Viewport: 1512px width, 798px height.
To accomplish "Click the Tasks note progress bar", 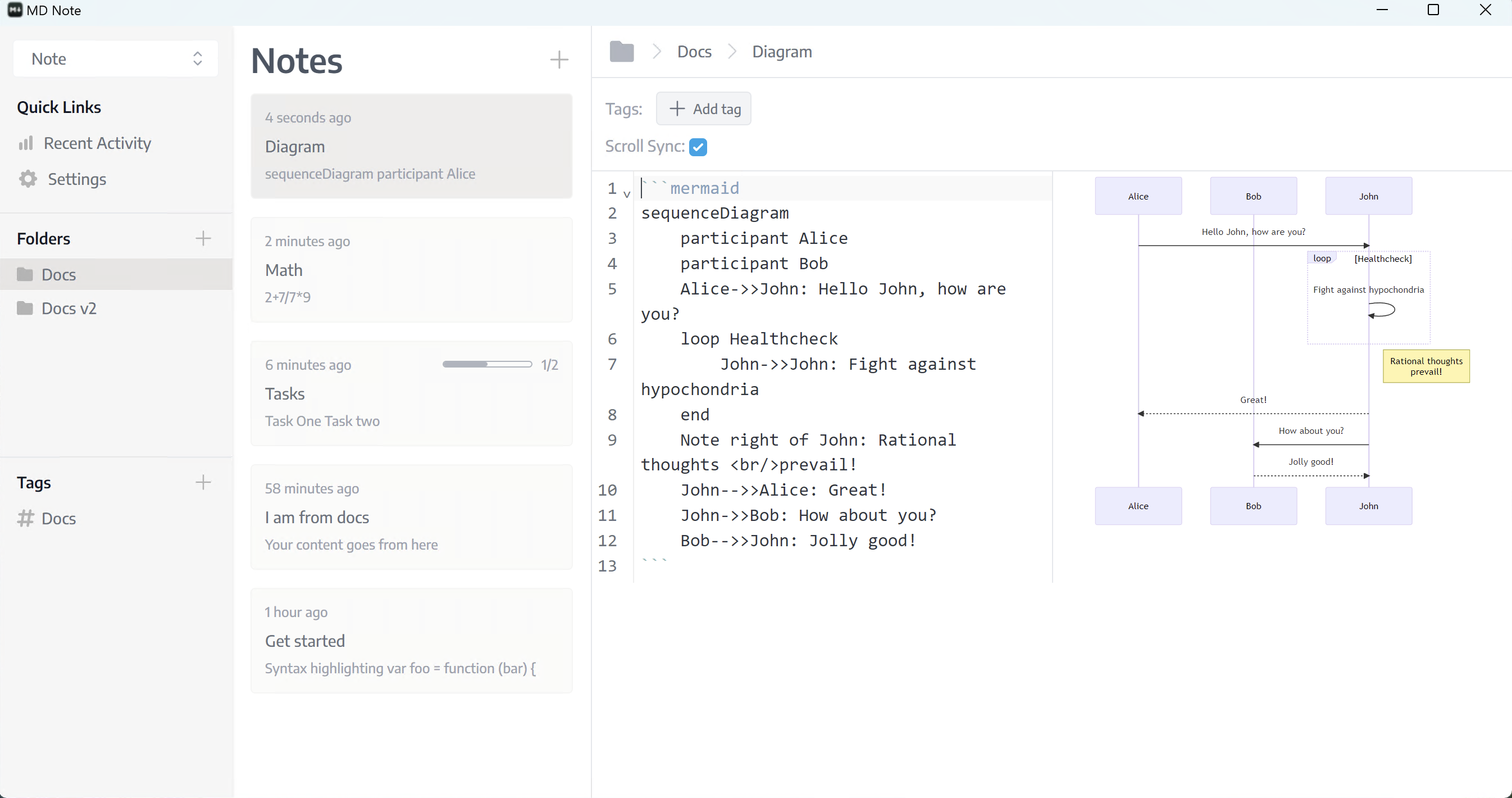I will pyautogui.click(x=486, y=364).
